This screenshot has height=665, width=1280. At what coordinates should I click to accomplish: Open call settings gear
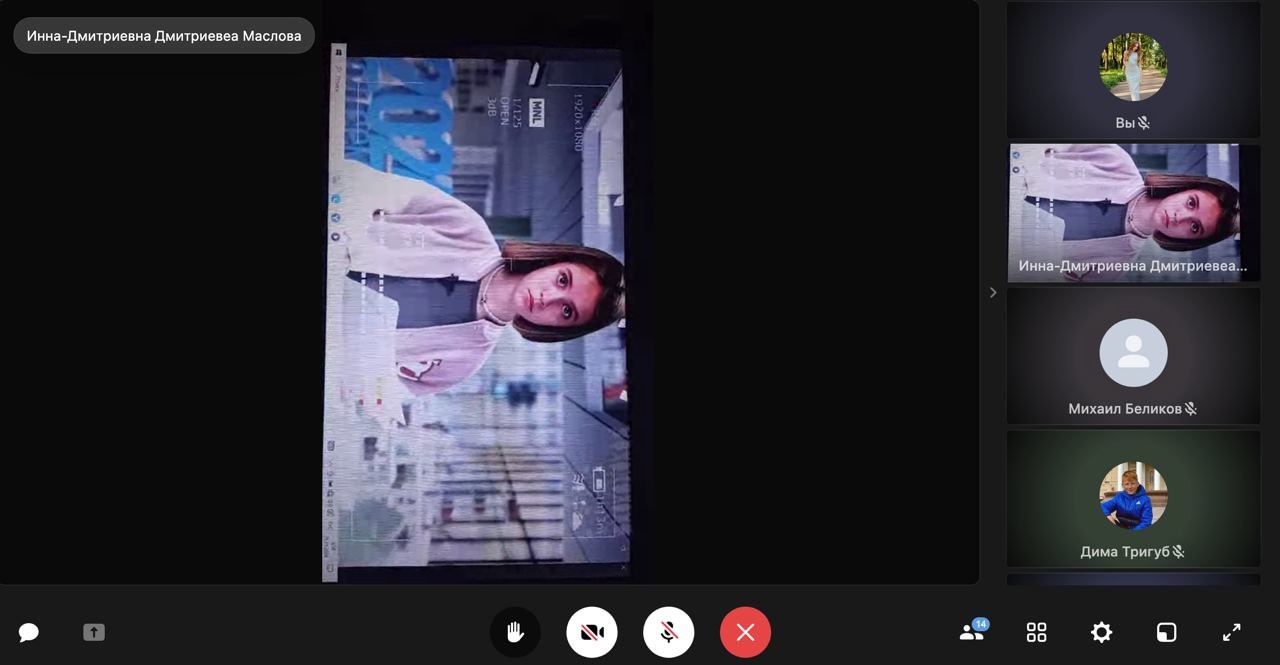pyautogui.click(x=1101, y=632)
